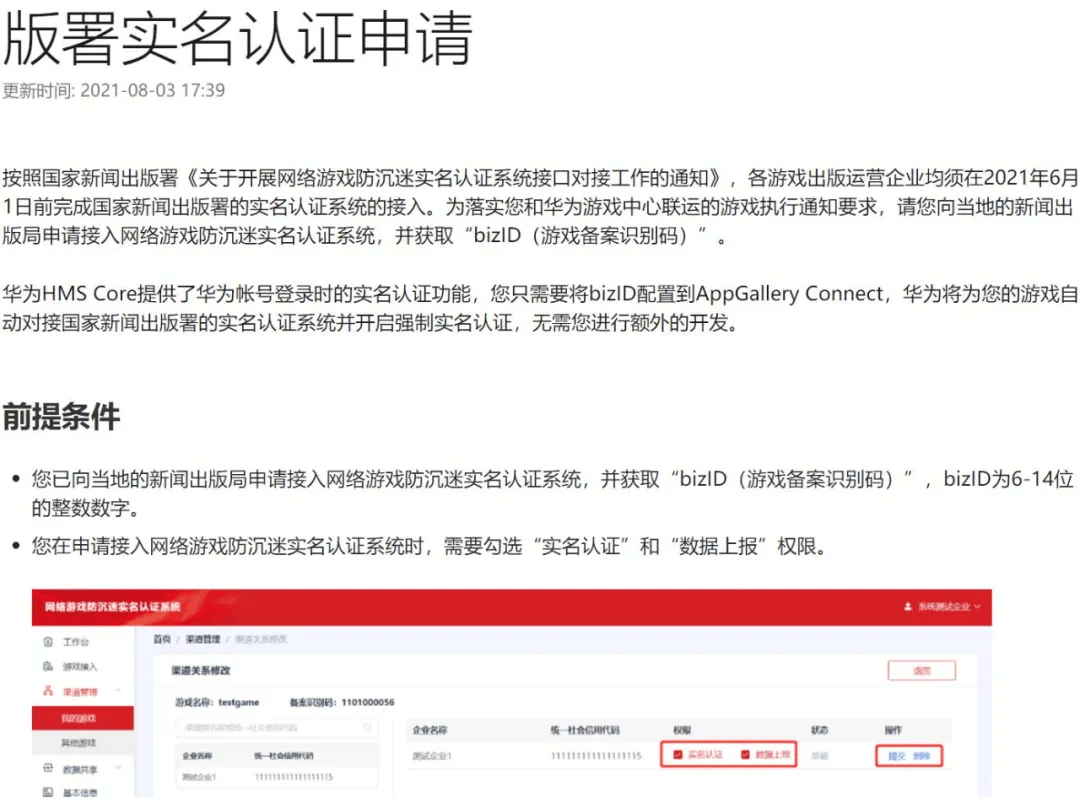Click the 基本信息 sidebar icon
This screenshot has width=1080, height=803.
pos(48,793)
